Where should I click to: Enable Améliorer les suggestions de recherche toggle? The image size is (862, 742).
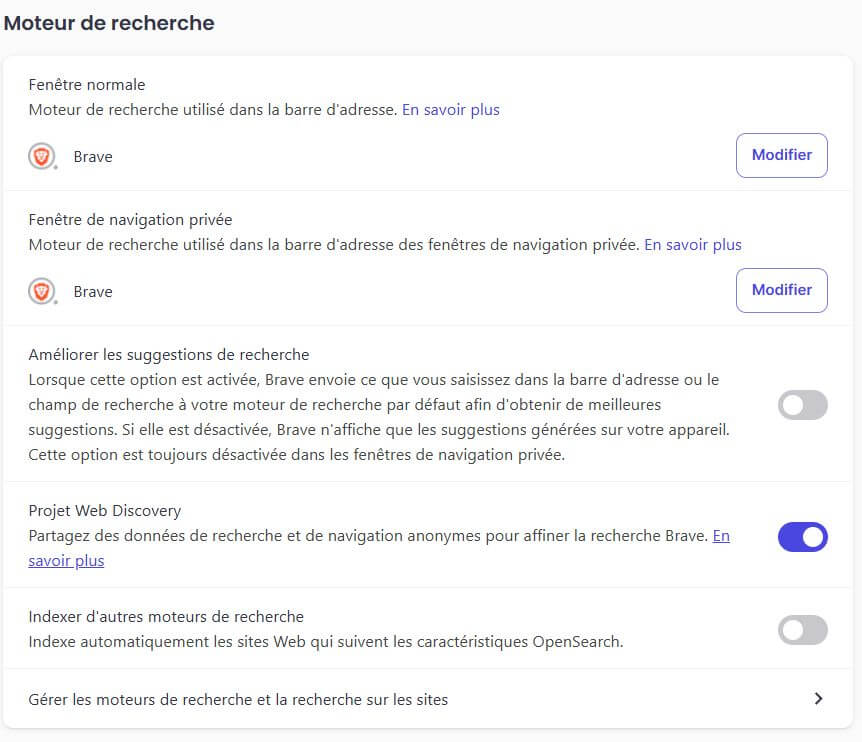pos(802,405)
